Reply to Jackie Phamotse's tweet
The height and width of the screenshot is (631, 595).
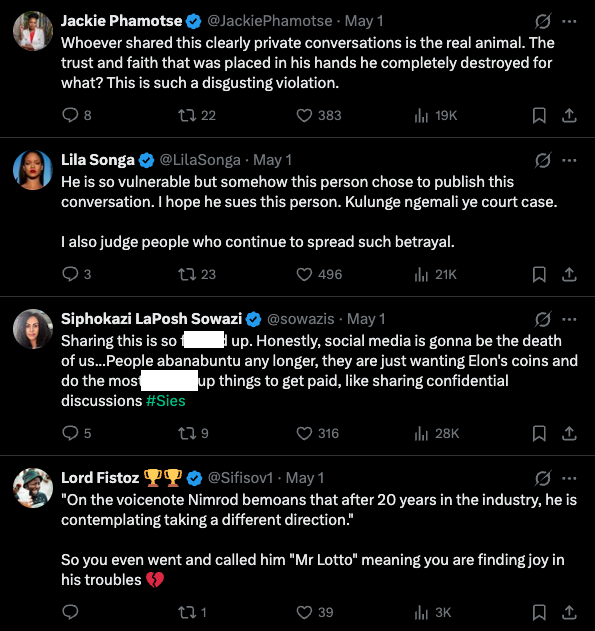pyautogui.click(x=70, y=115)
